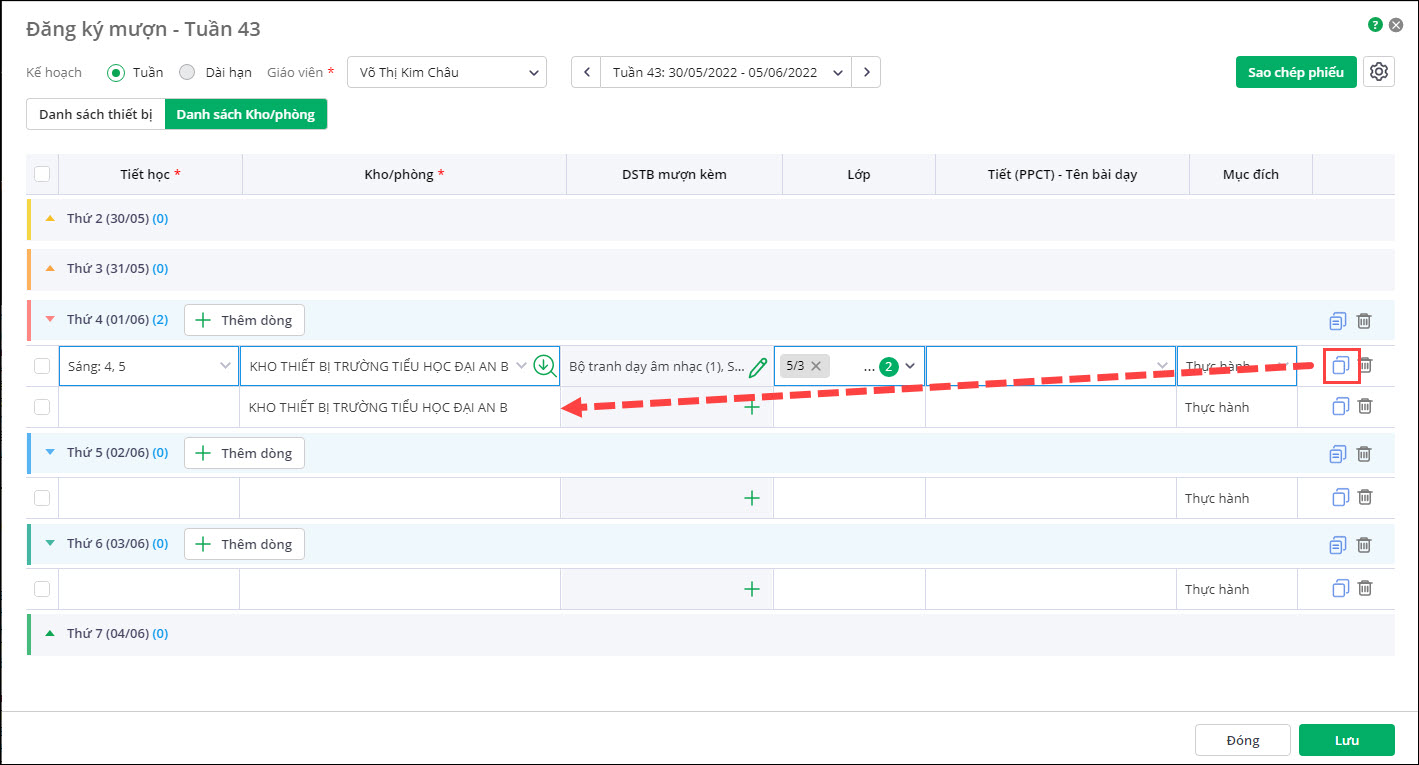Add a row with Thêm dòng under Thứ 6

point(244,544)
